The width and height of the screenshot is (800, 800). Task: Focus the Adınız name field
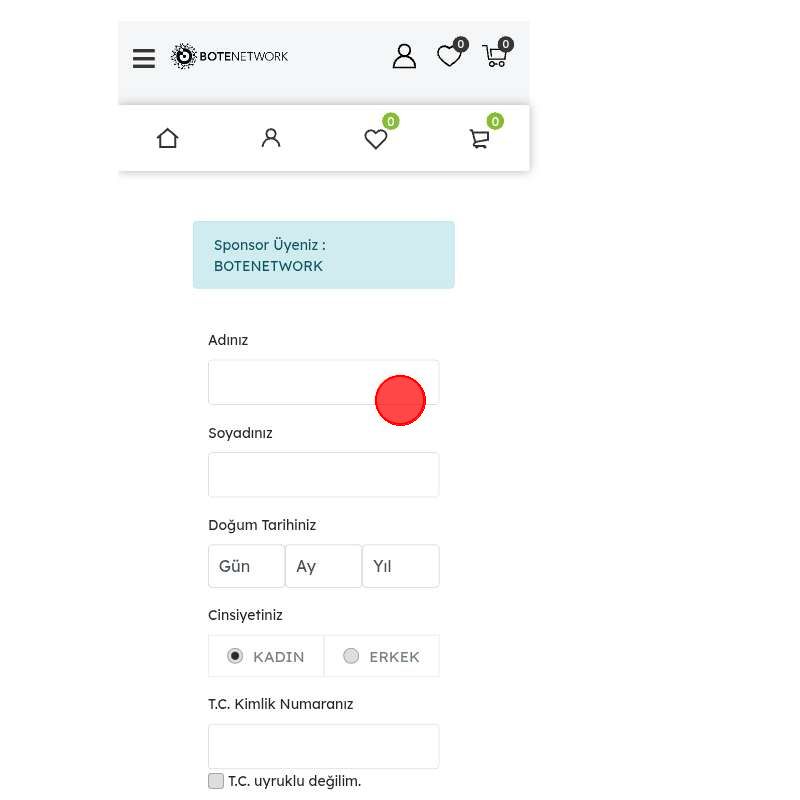coord(290,382)
